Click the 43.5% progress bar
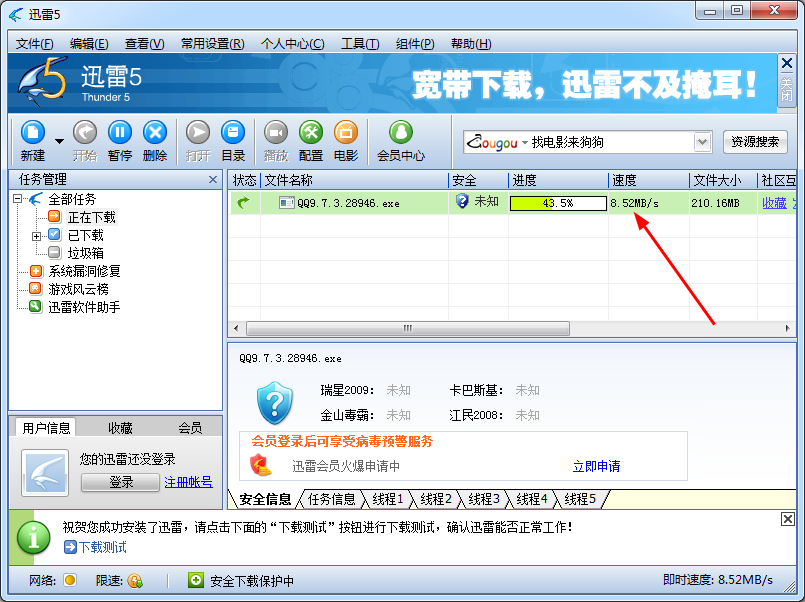The image size is (805, 602). (558, 203)
